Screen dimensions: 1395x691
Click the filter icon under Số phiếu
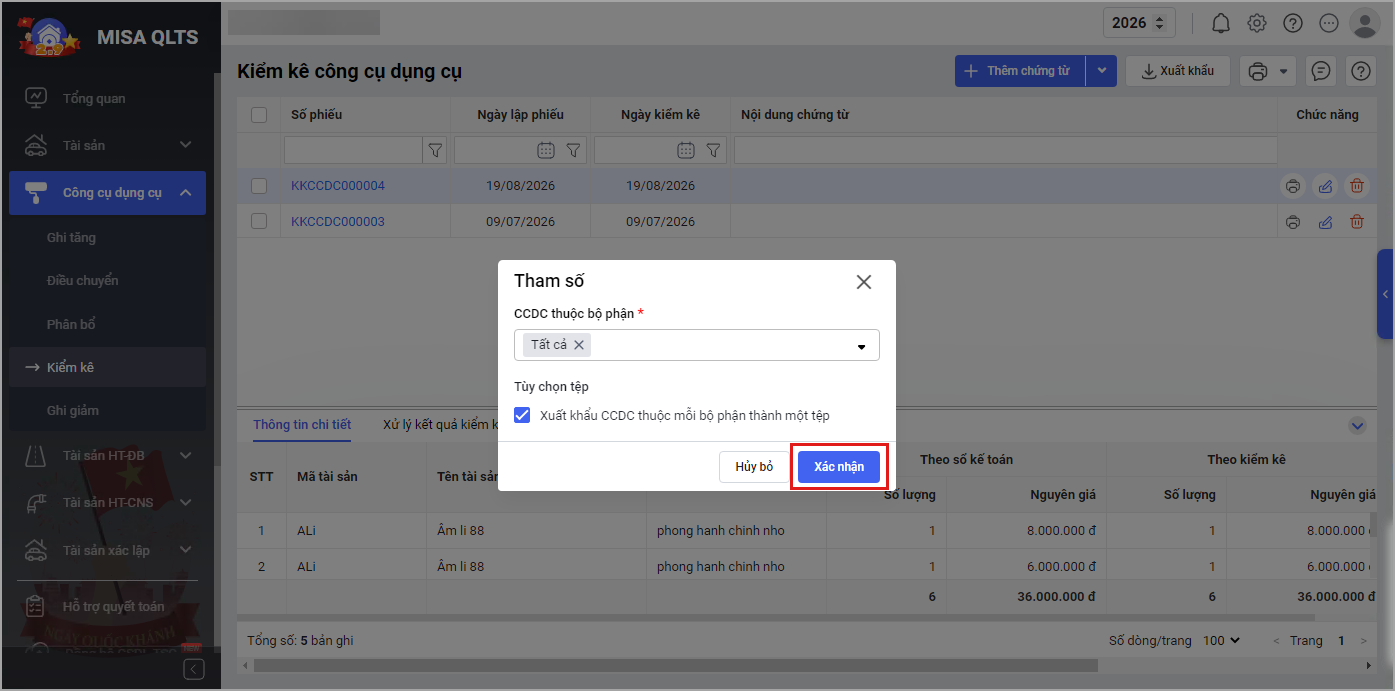(435, 150)
